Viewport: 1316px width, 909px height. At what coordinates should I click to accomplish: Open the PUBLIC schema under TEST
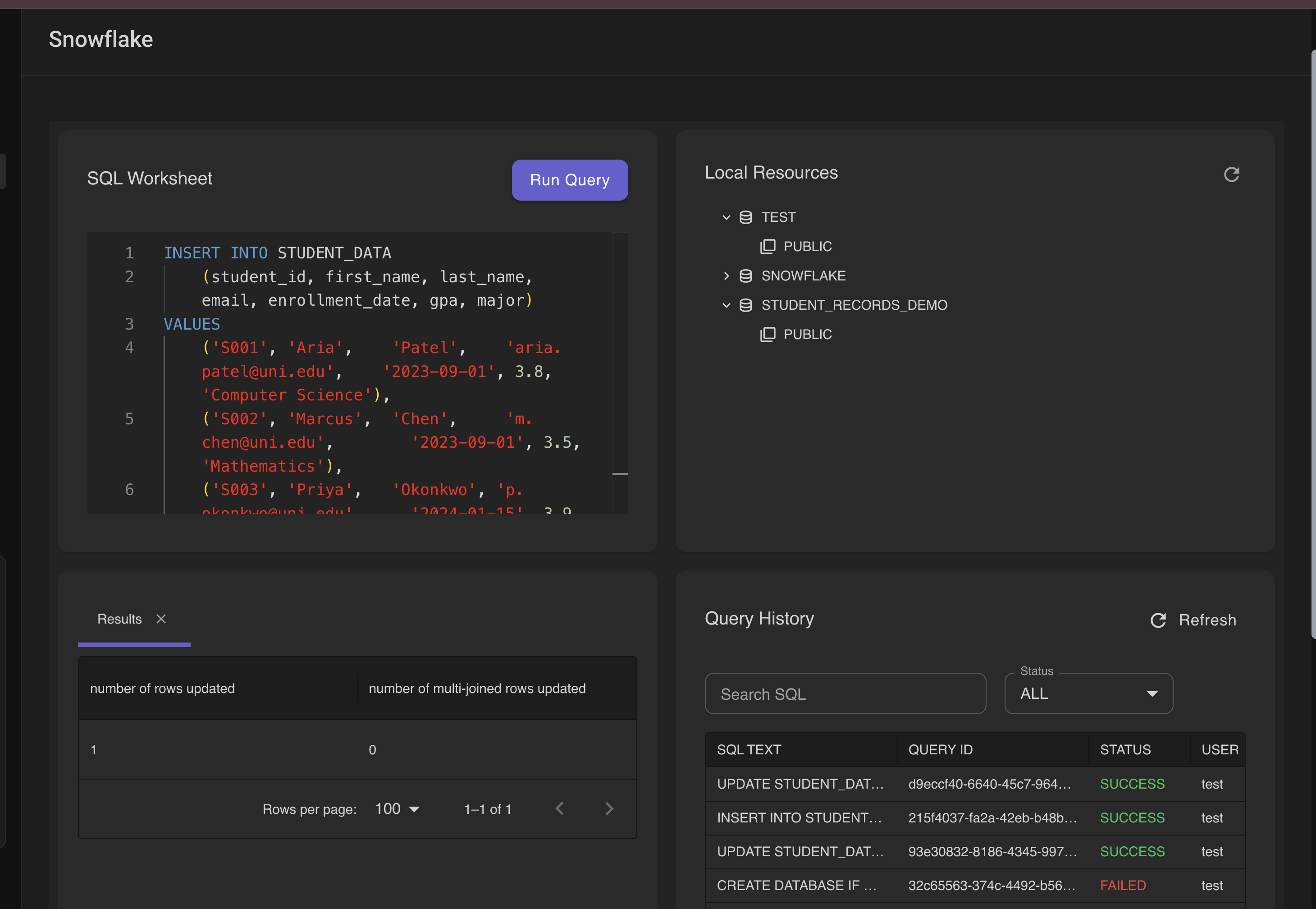tap(807, 247)
